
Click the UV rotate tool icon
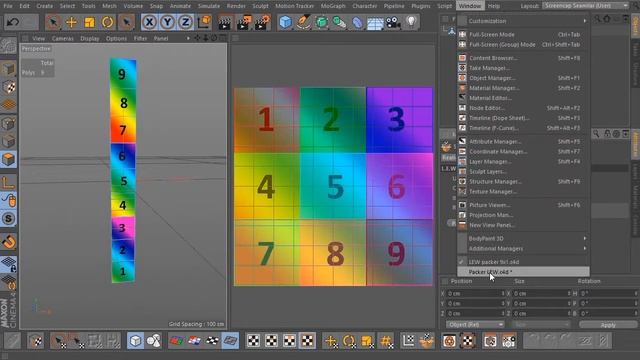click(349, 340)
